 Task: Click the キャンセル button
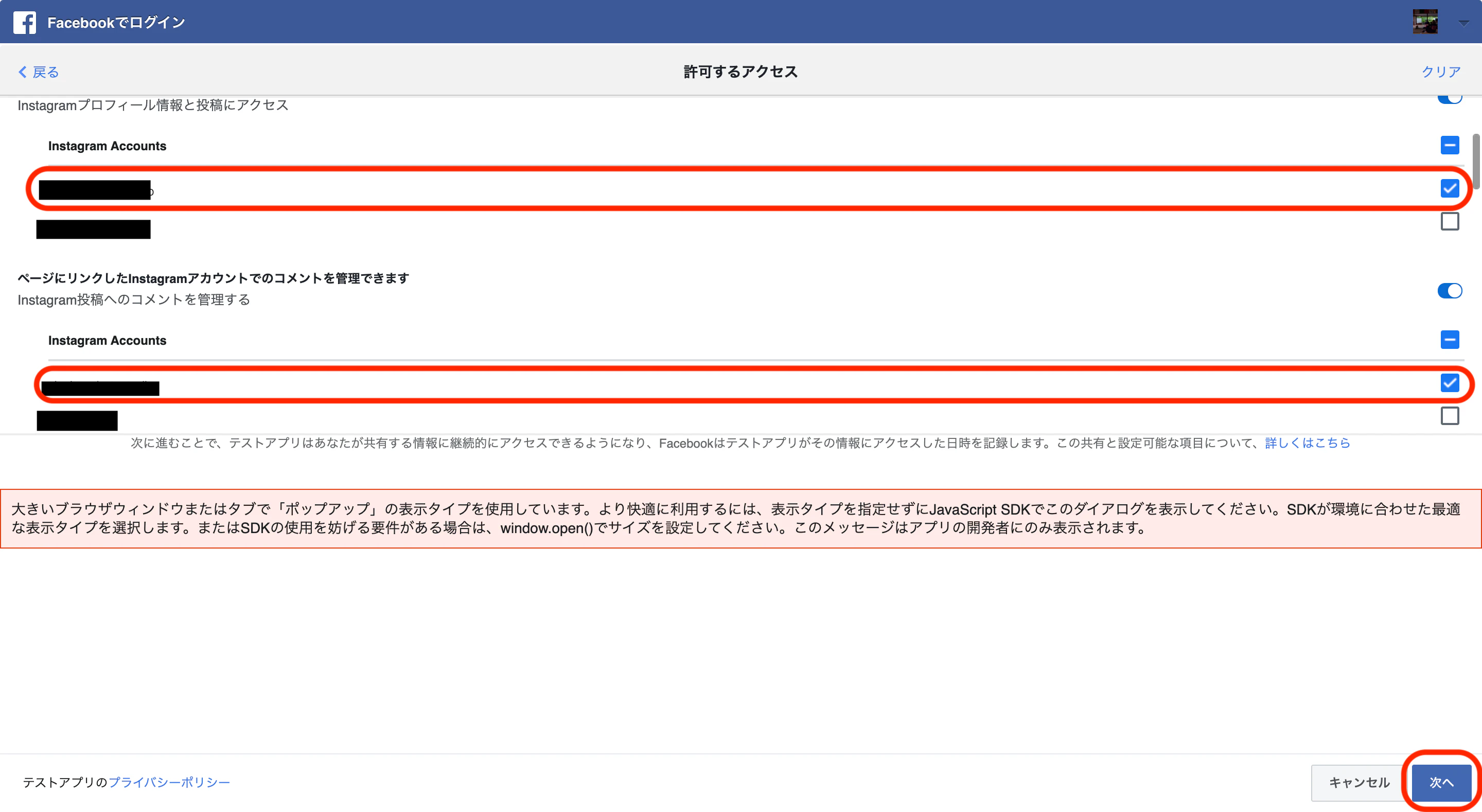[1359, 783]
